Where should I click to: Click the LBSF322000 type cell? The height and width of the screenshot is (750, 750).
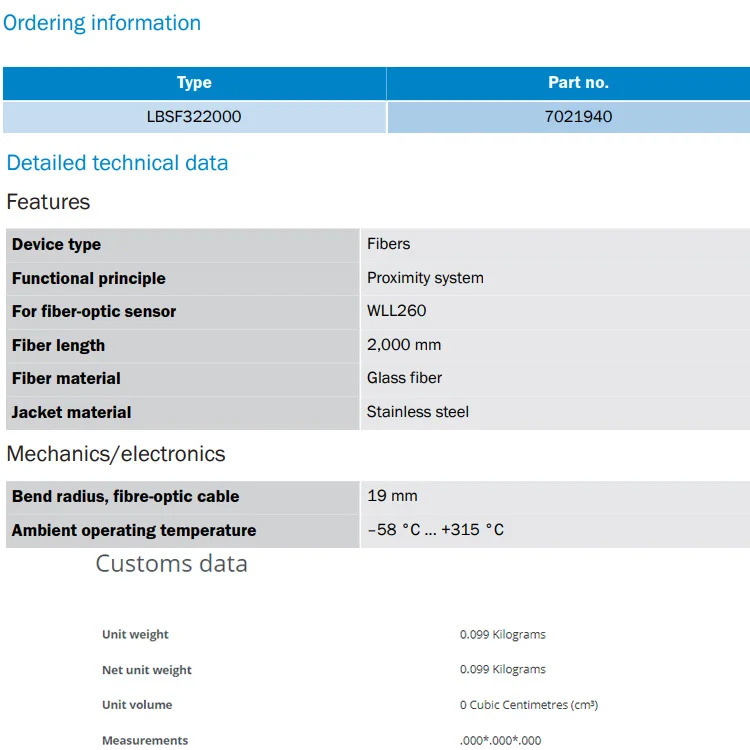tap(194, 117)
